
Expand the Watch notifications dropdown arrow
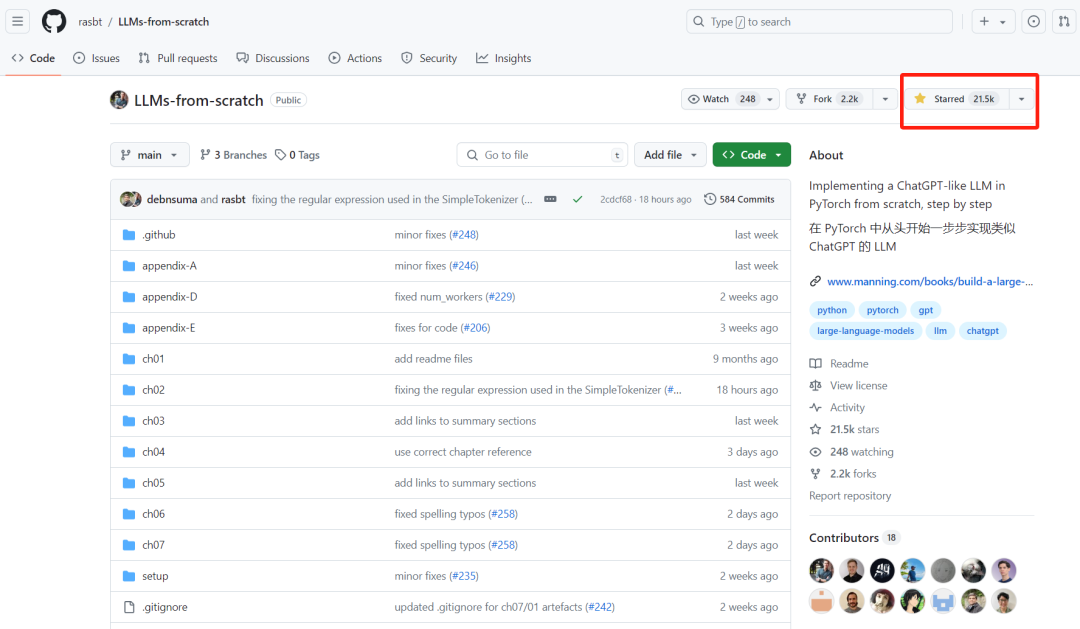click(x=770, y=99)
